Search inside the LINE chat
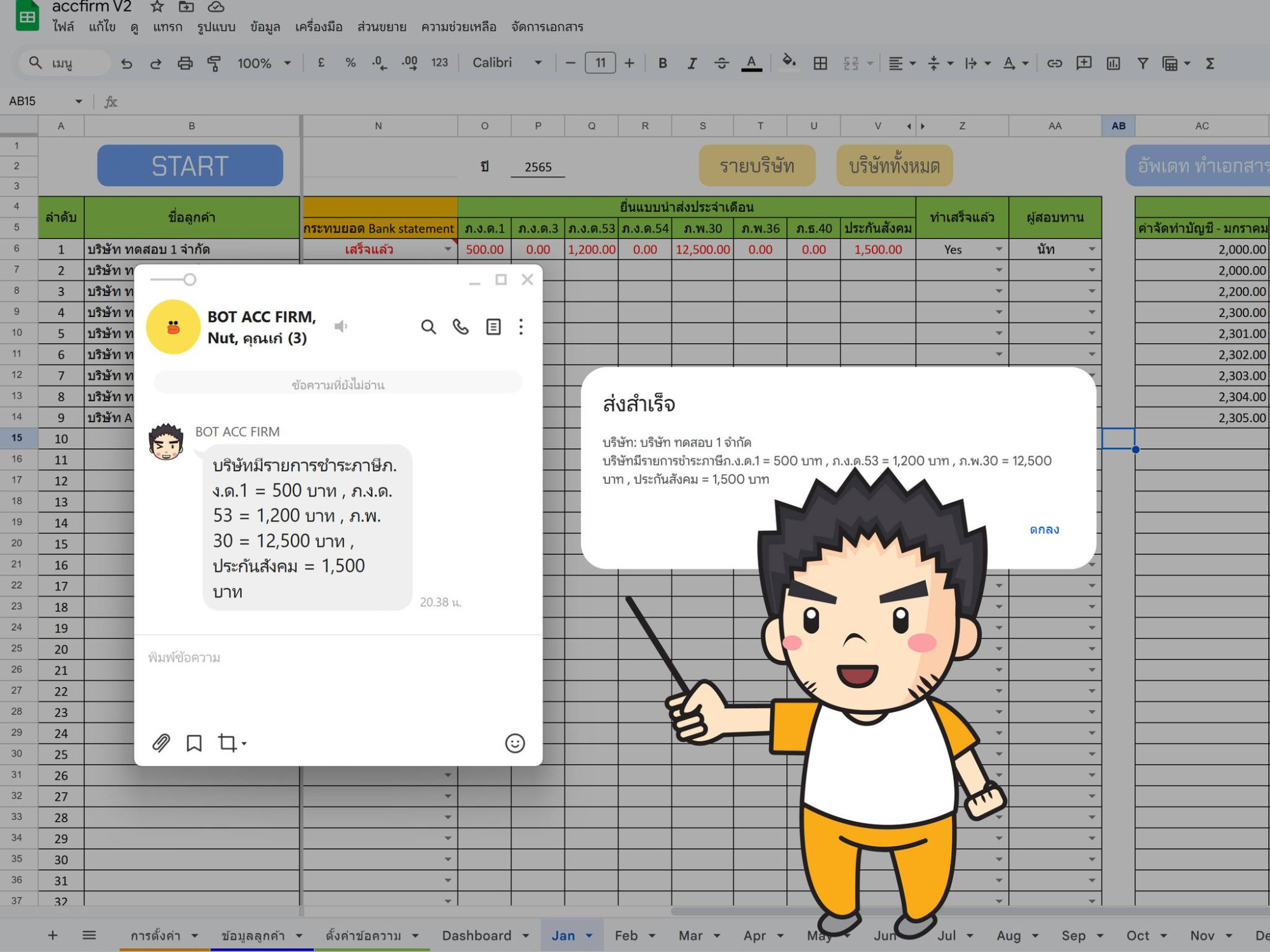 [429, 326]
